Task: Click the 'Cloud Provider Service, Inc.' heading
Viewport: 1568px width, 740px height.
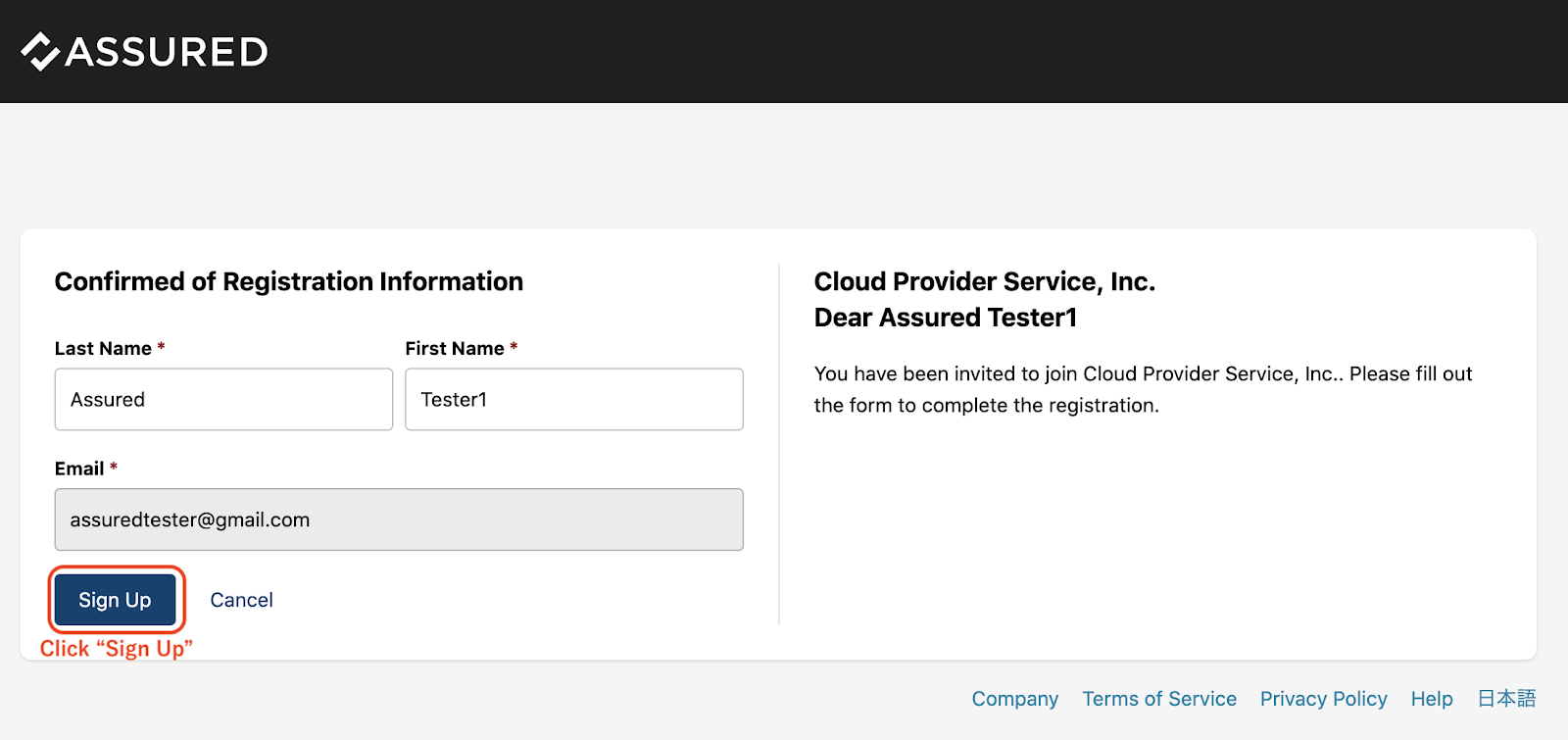Action: tap(985, 282)
